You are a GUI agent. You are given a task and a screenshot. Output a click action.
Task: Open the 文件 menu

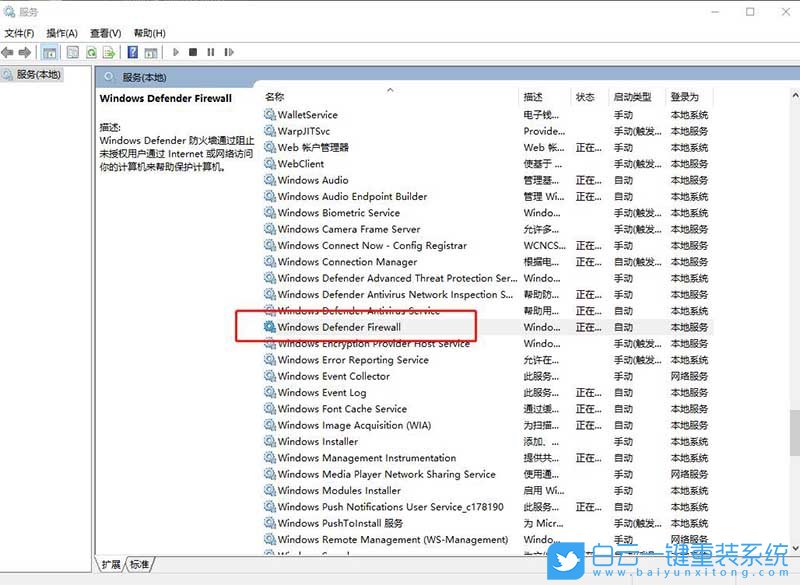pyautogui.click(x=19, y=32)
